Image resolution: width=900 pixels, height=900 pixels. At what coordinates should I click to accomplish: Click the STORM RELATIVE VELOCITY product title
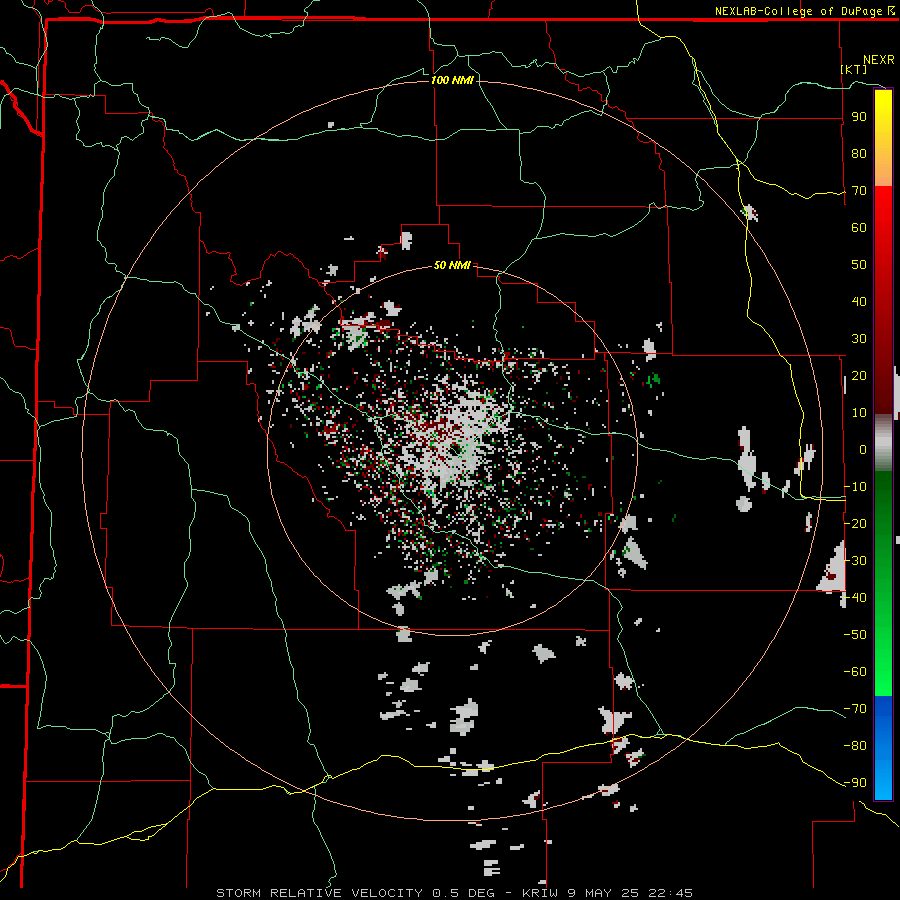319,893
